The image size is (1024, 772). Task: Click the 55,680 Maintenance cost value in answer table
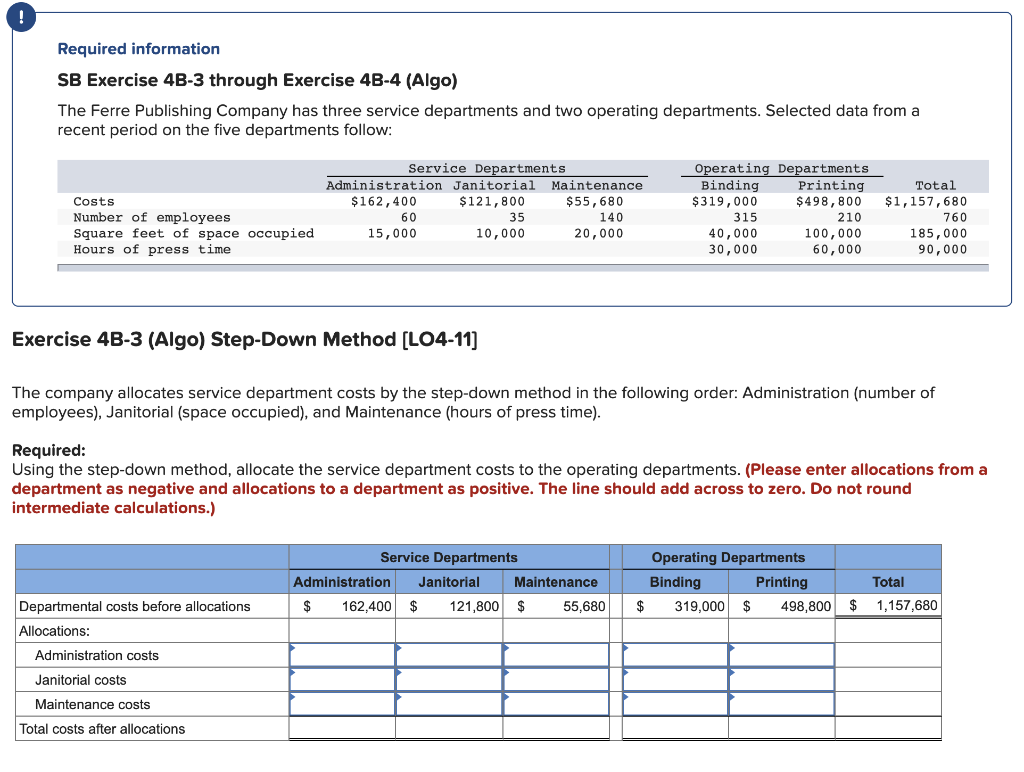coord(584,606)
